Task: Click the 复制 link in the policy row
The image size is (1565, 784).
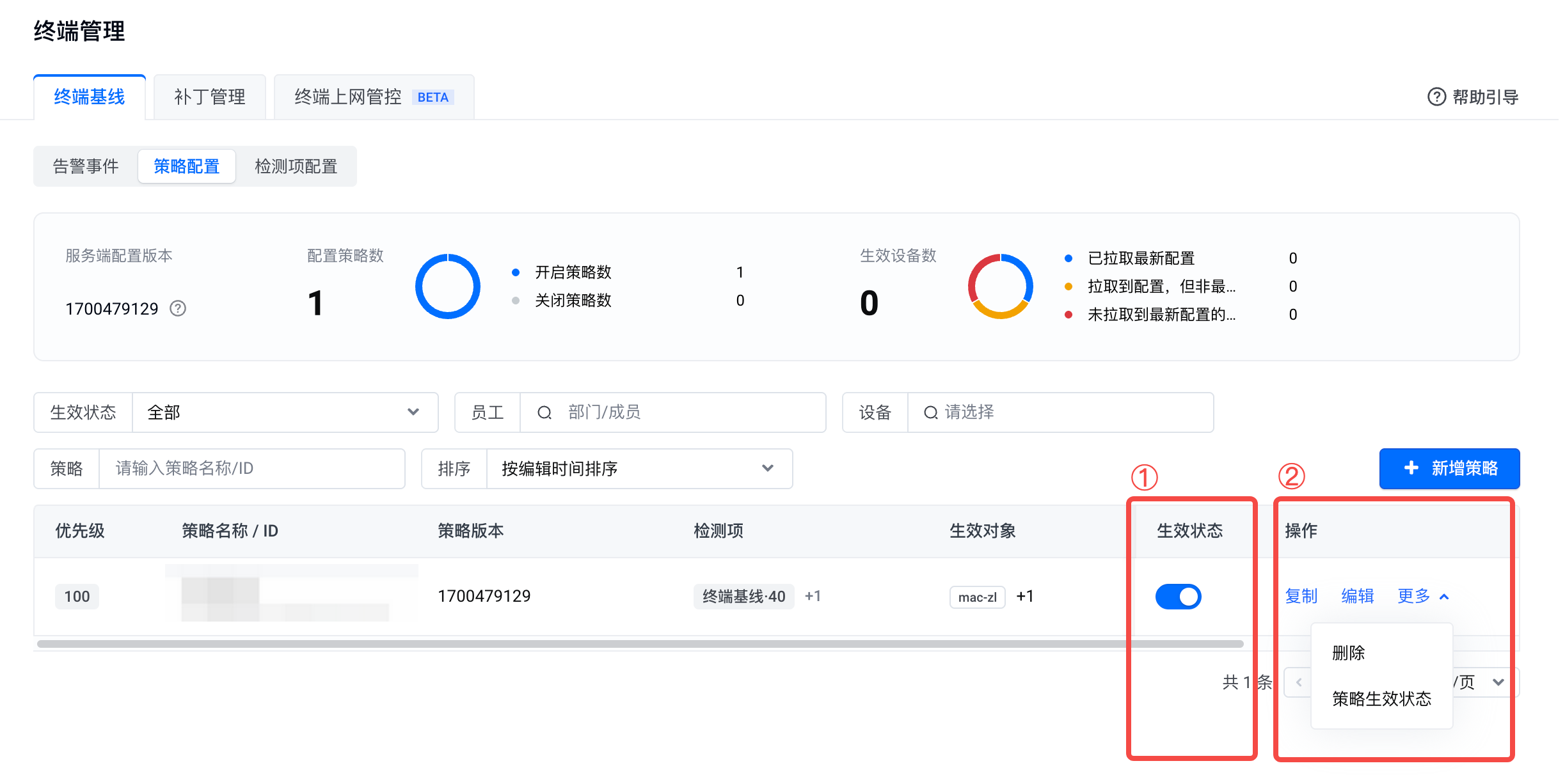Action: coord(1301,596)
